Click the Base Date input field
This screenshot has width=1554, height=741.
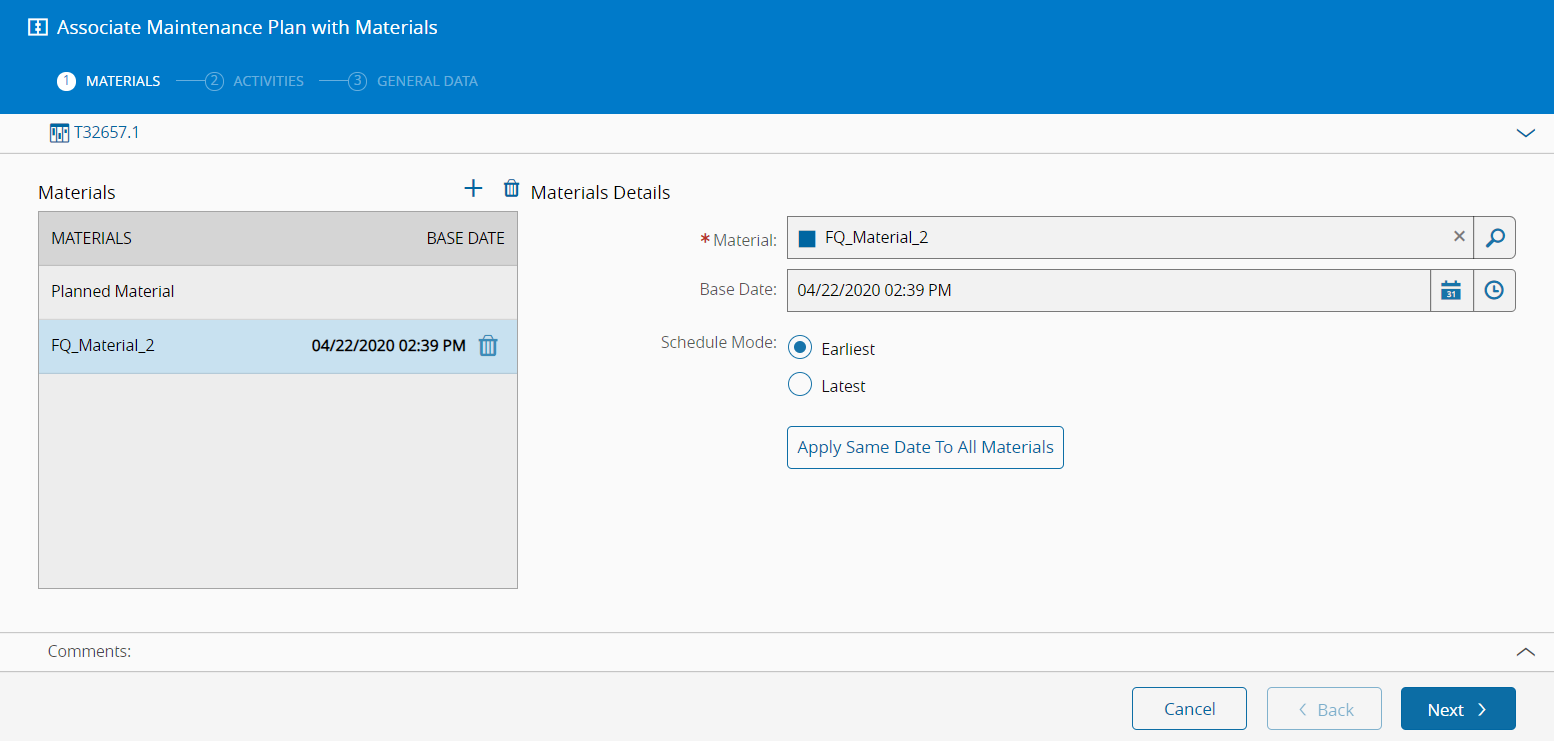pos(1108,291)
